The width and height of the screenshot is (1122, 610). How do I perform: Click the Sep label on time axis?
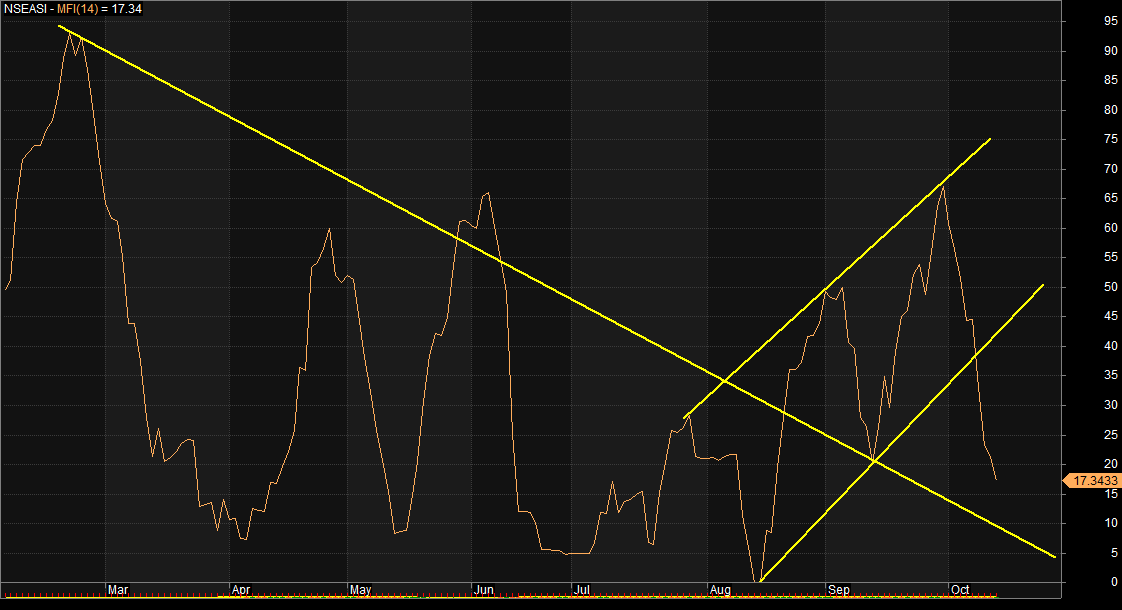[839, 590]
